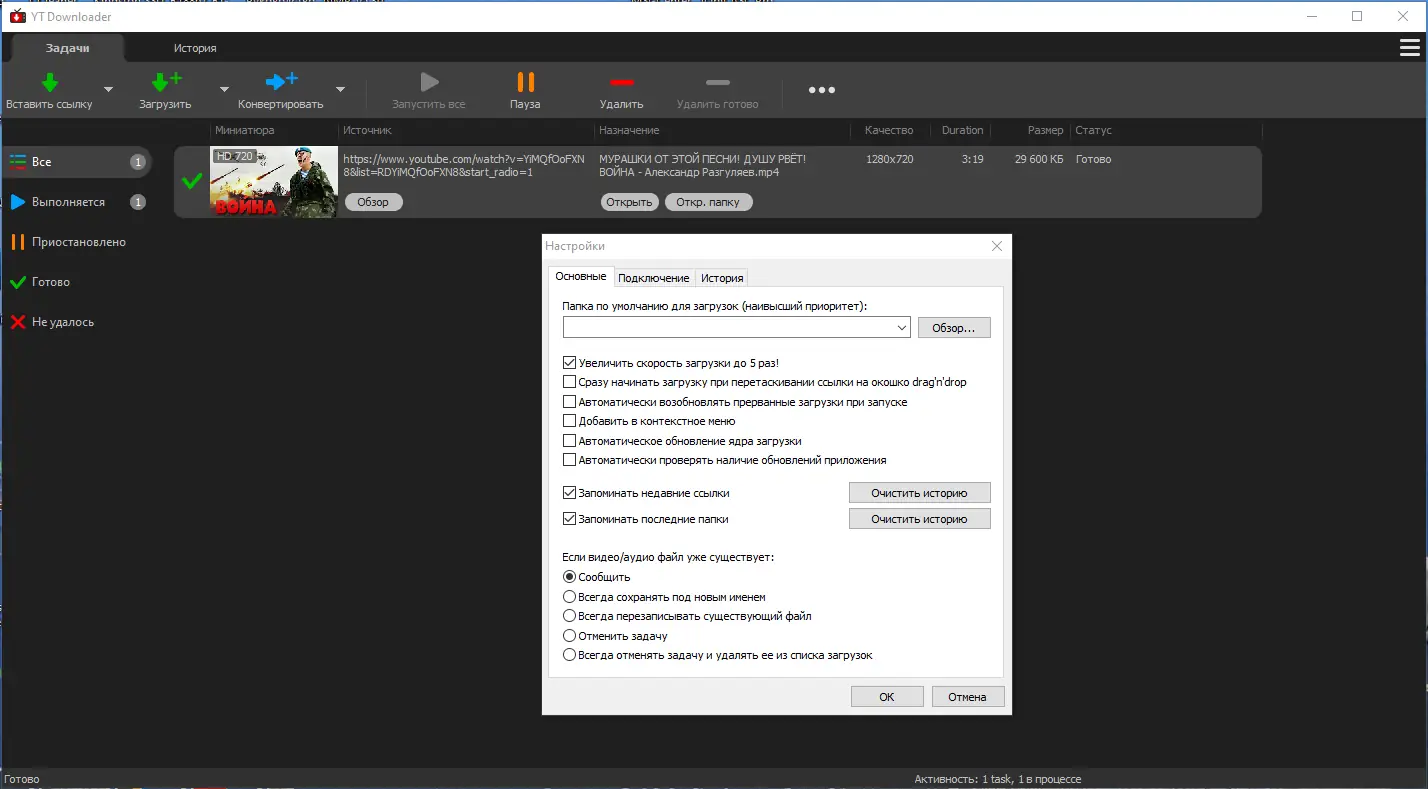Switch to the Подключение settings tab

654,277
